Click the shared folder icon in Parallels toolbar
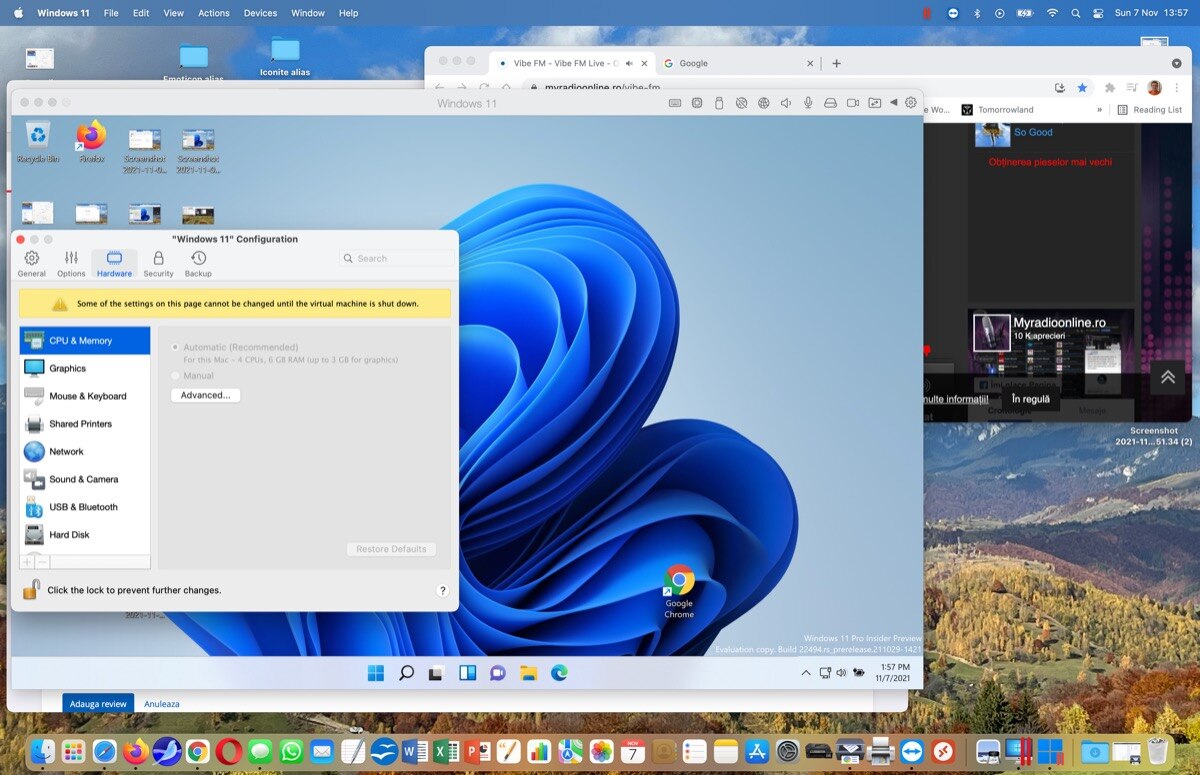1200x775 pixels. pyautogui.click(x=874, y=103)
